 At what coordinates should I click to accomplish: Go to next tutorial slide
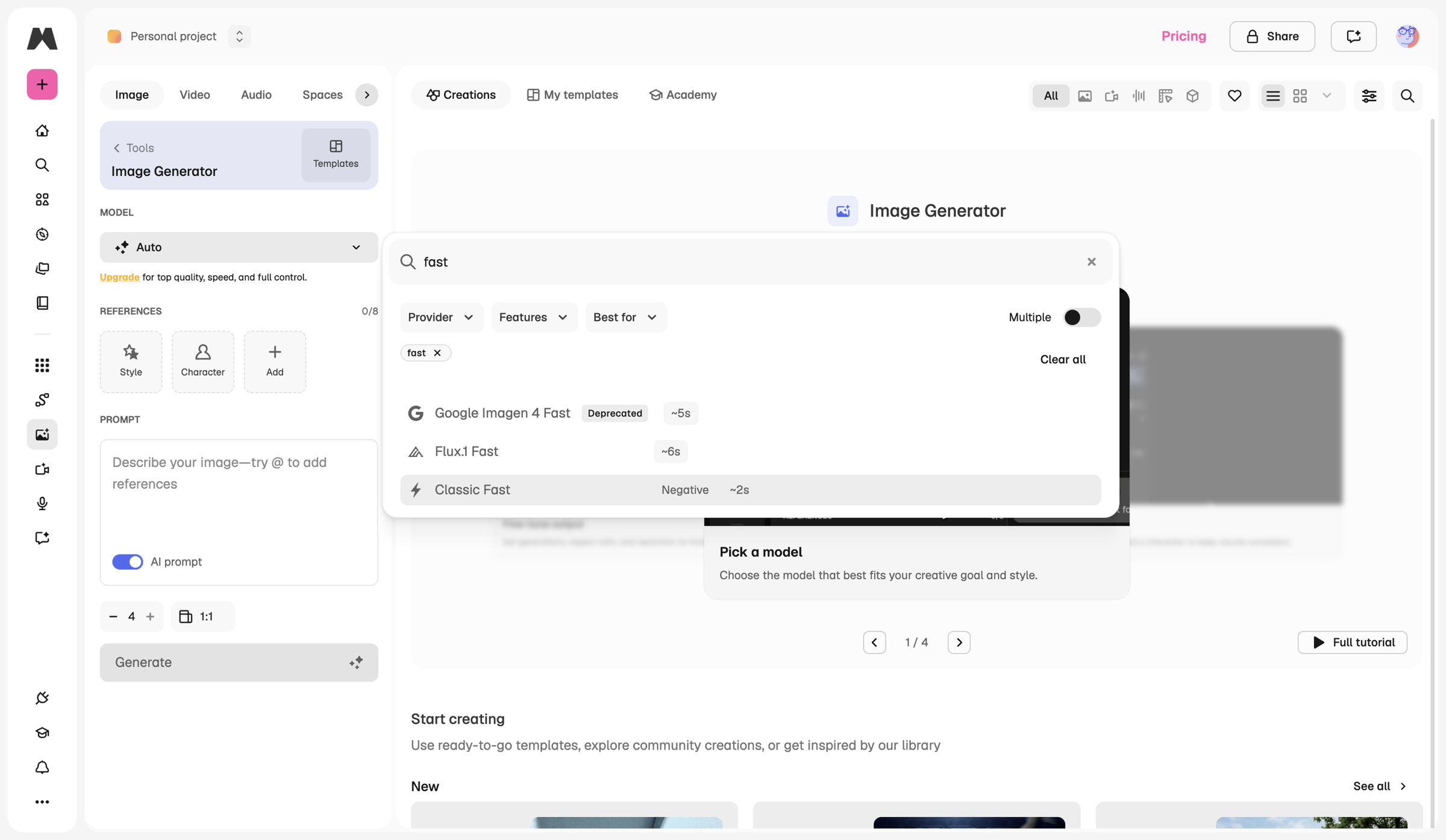click(959, 642)
